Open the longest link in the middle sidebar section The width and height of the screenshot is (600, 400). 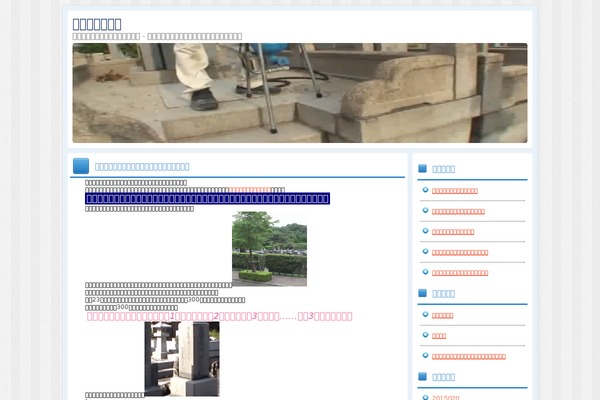click(x=469, y=357)
